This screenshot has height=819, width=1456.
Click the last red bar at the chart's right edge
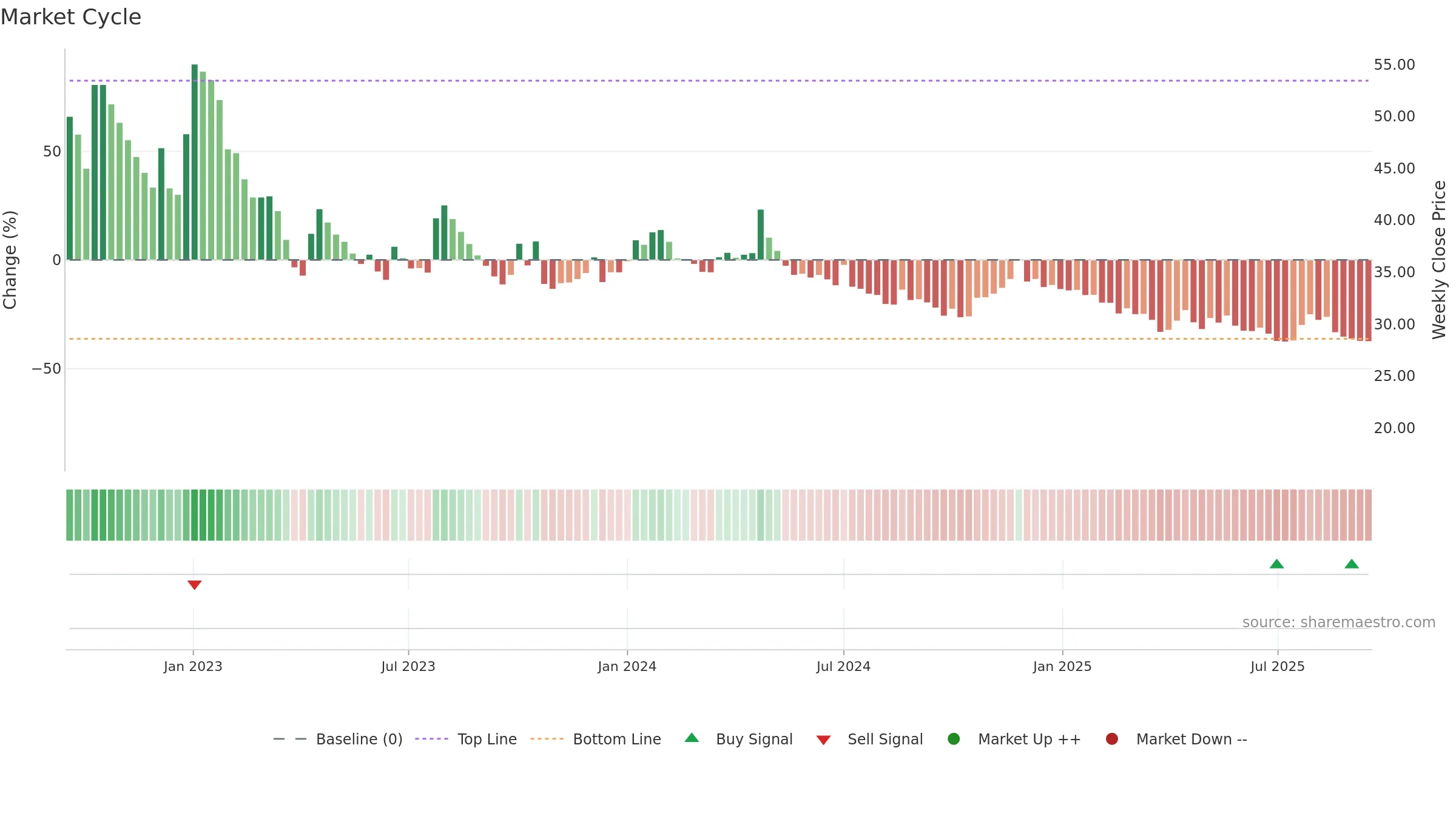pyautogui.click(x=1368, y=300)
